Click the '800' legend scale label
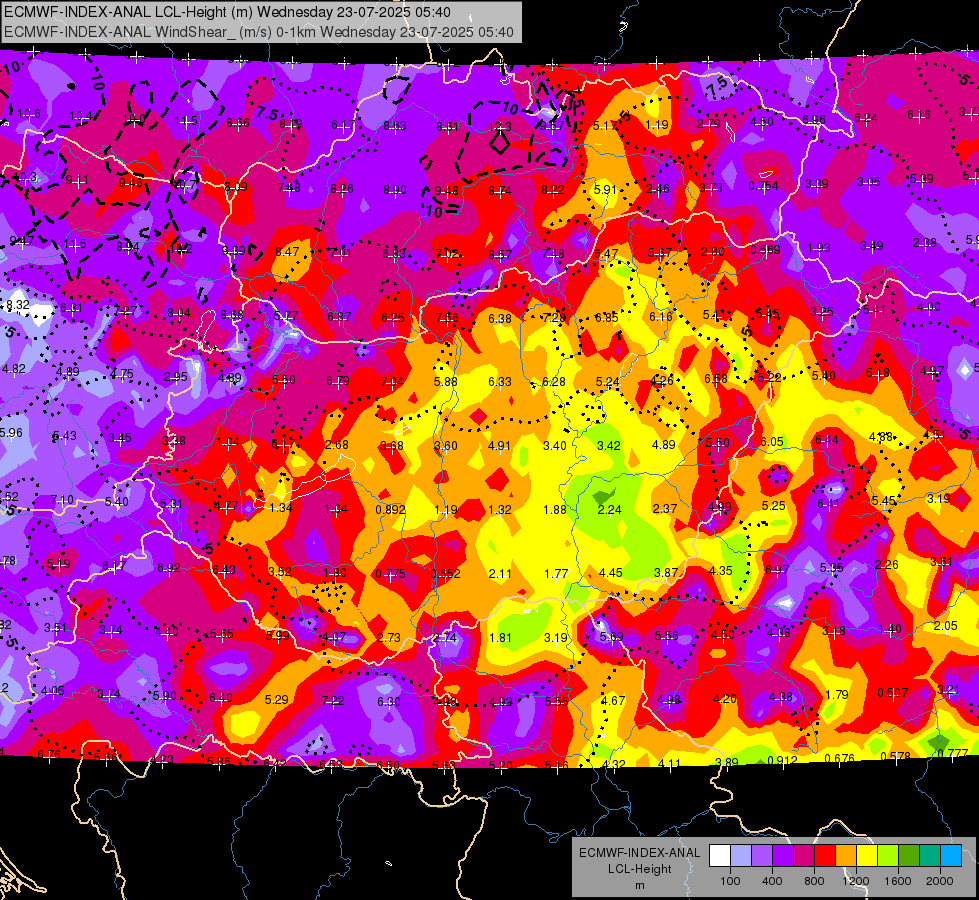This screenshot has height=900, width=979. [814, 881]
